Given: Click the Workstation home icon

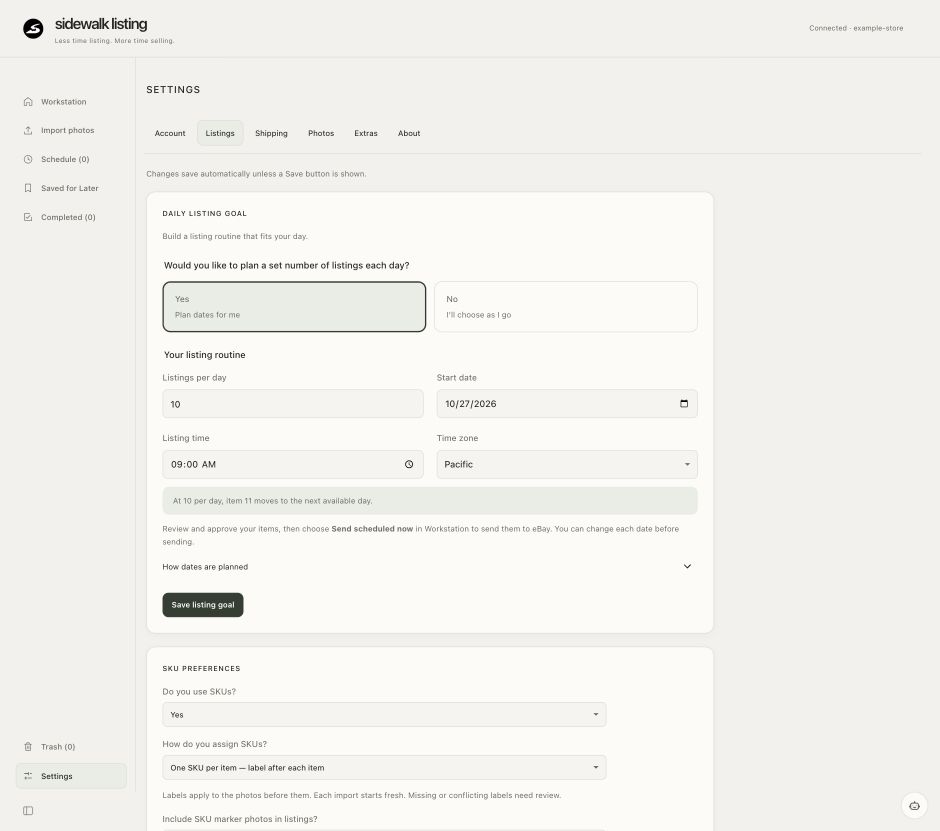Looking at the screenshot, I should 28,101.
